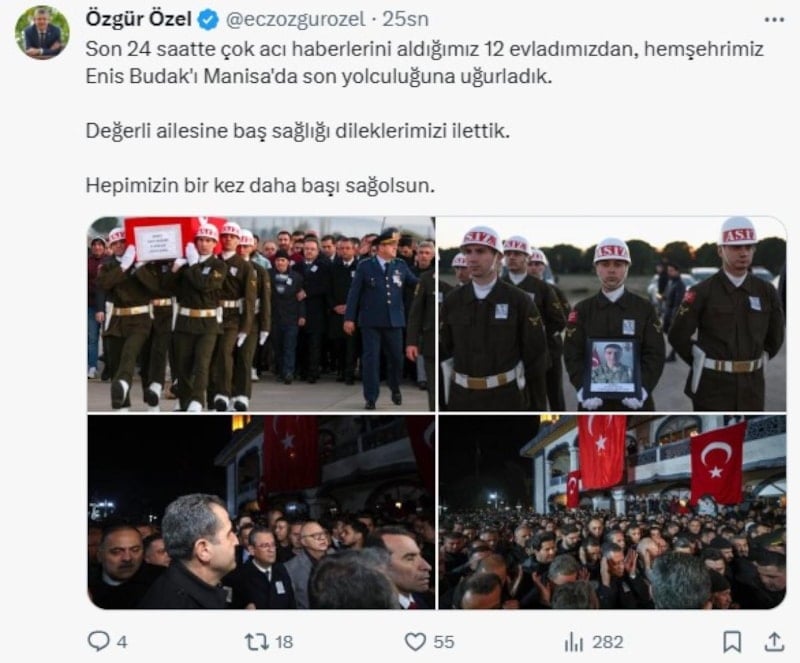800x663 pixels.
Task: Open the Özgür Özel display name link
Action: (139, 19)
